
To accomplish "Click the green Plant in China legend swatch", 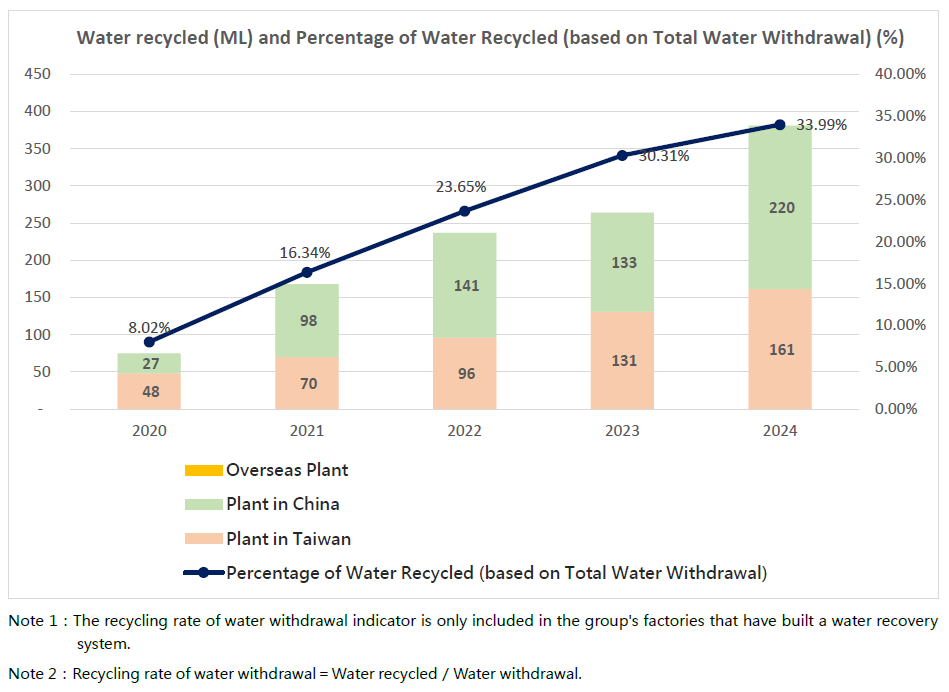I will [203, 504].
